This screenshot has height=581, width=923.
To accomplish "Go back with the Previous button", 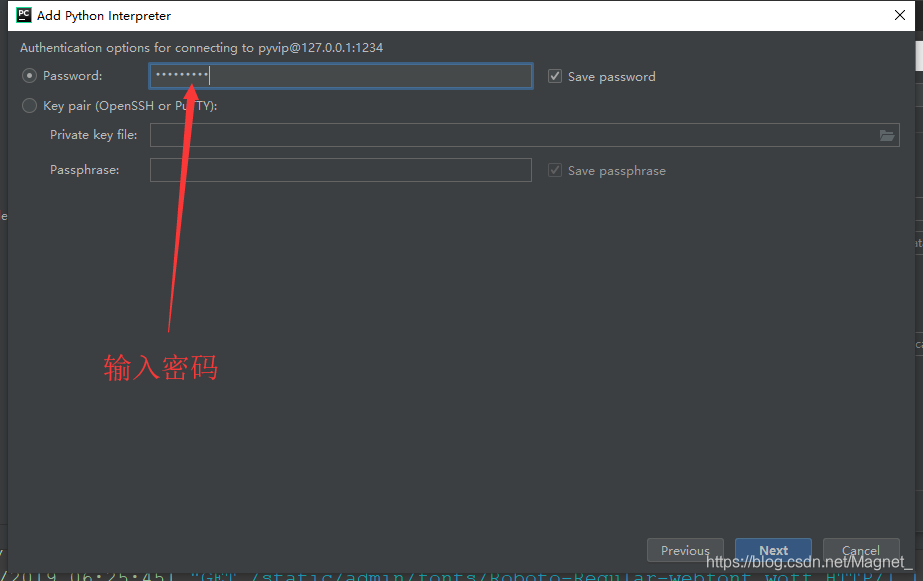I will click(x=685, y=550).
